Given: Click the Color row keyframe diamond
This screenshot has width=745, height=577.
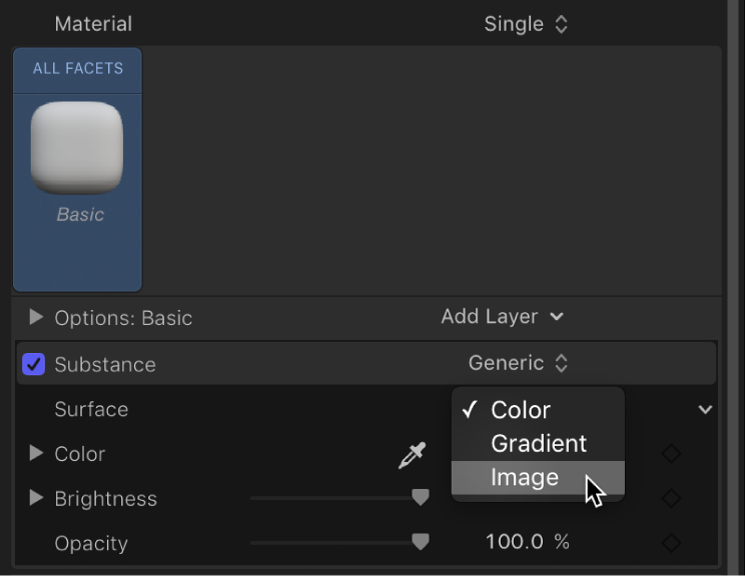Looking at the screenshot, I should point(672,454).
